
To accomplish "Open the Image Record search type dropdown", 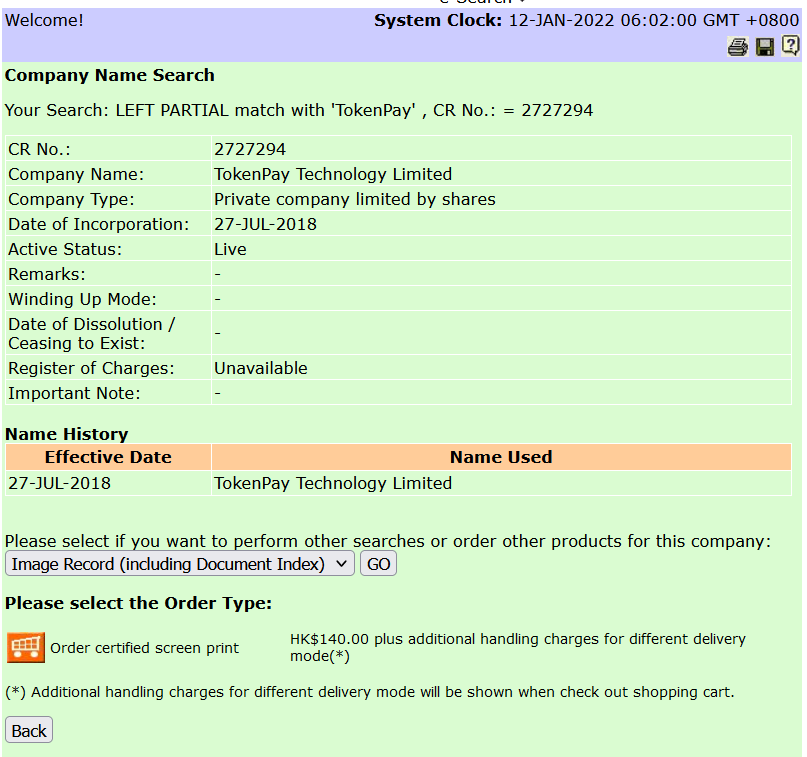I will (180, 564).
